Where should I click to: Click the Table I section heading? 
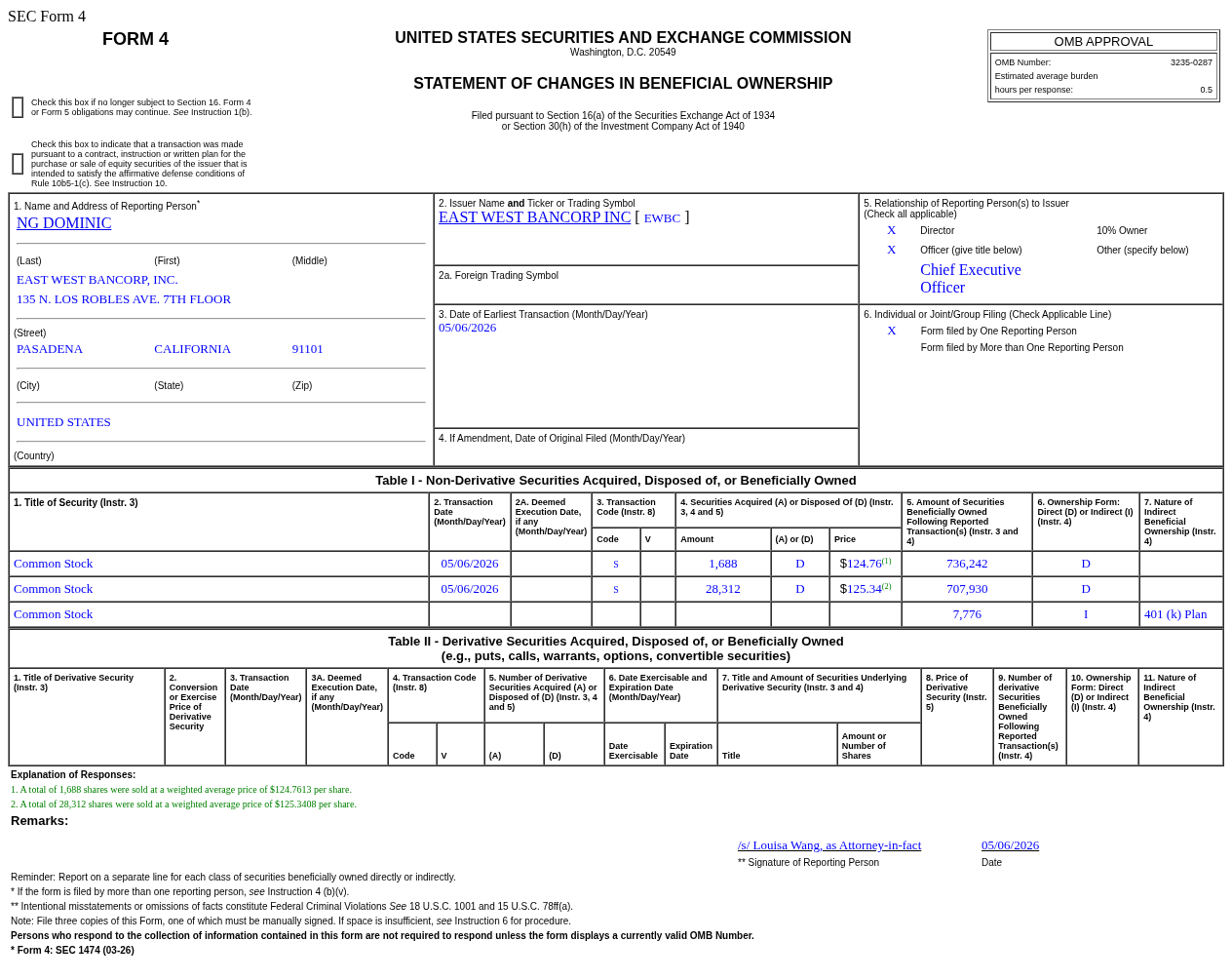click(616, 481)
